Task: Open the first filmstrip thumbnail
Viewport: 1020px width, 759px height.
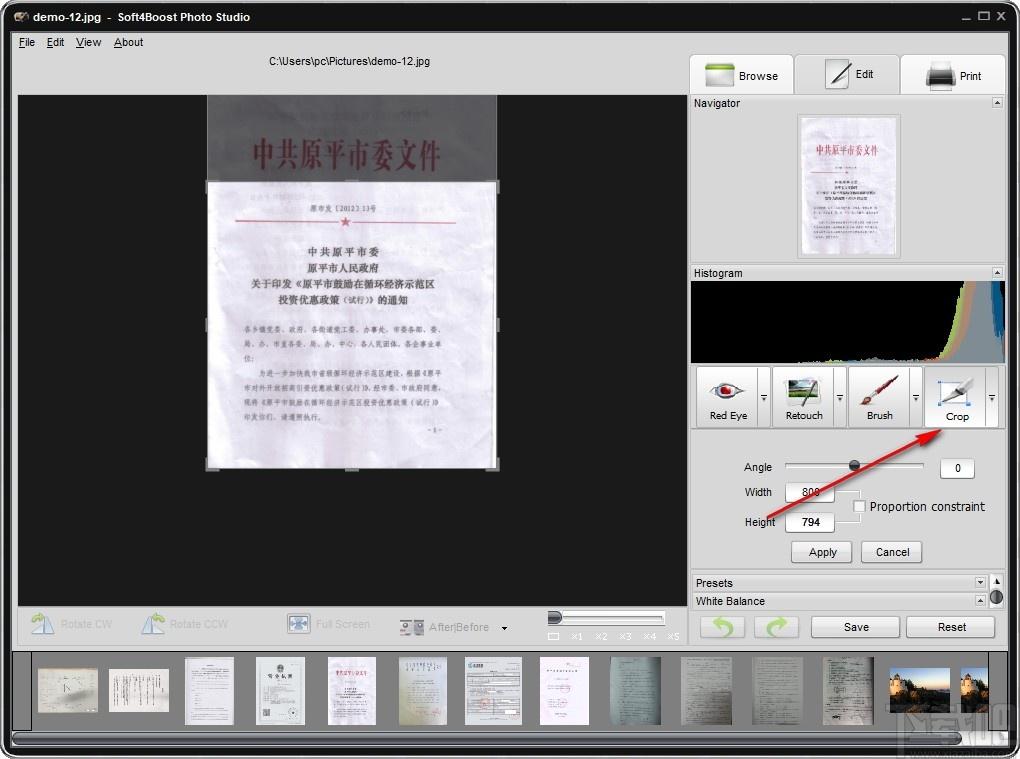Action: [x=68, y=690]
